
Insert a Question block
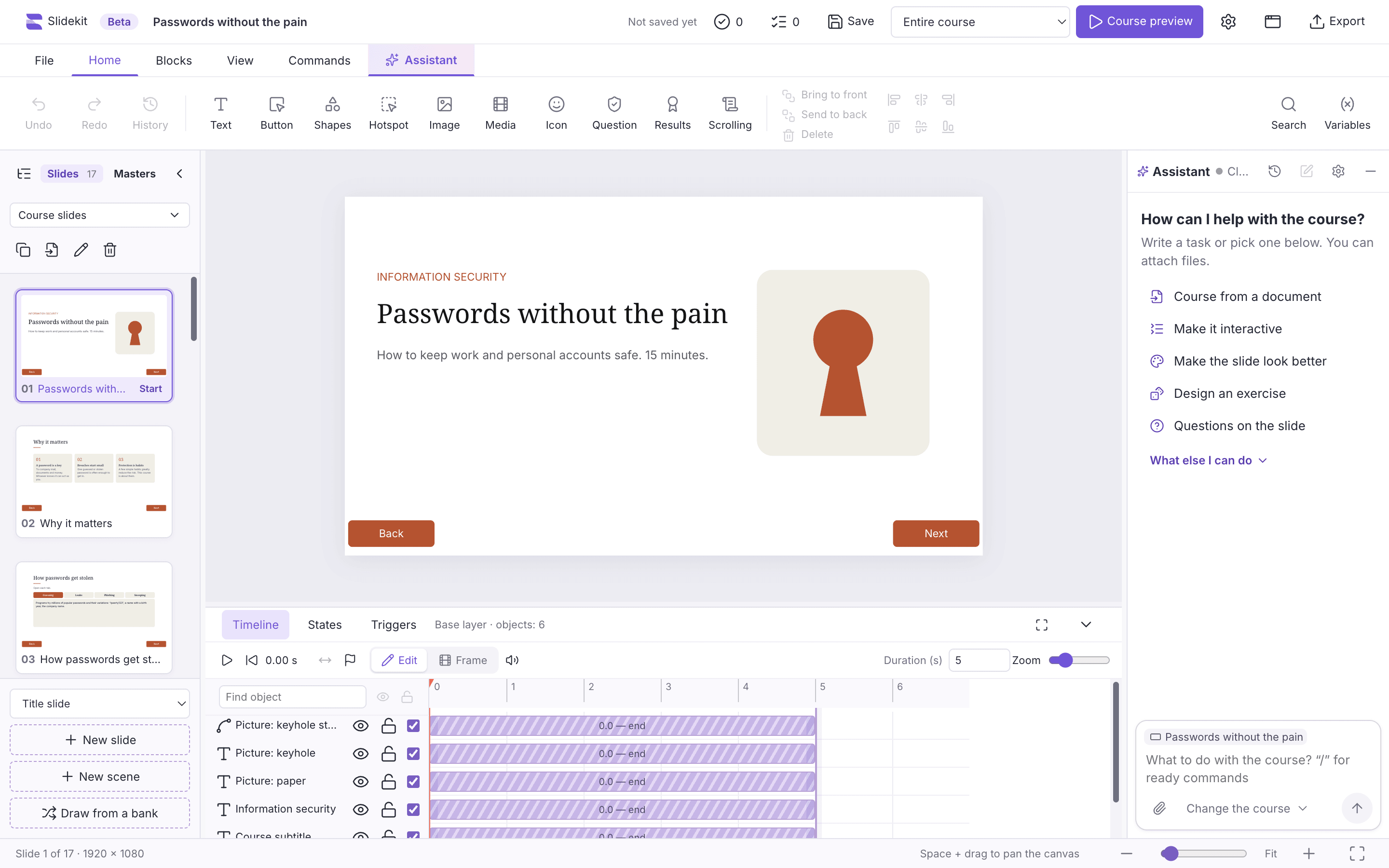tap(614, 113)
